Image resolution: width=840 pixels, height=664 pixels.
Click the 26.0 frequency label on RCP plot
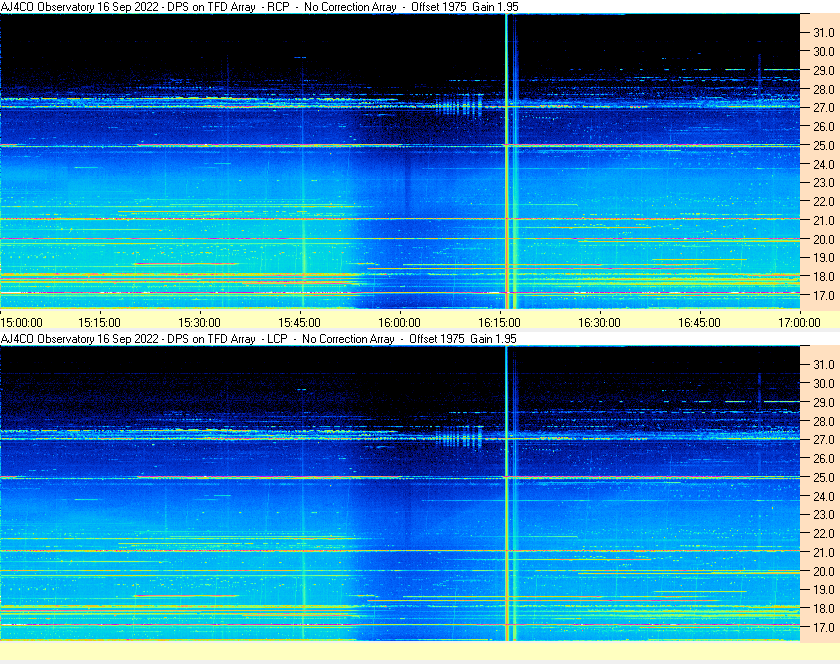click(x=824, y=126)
